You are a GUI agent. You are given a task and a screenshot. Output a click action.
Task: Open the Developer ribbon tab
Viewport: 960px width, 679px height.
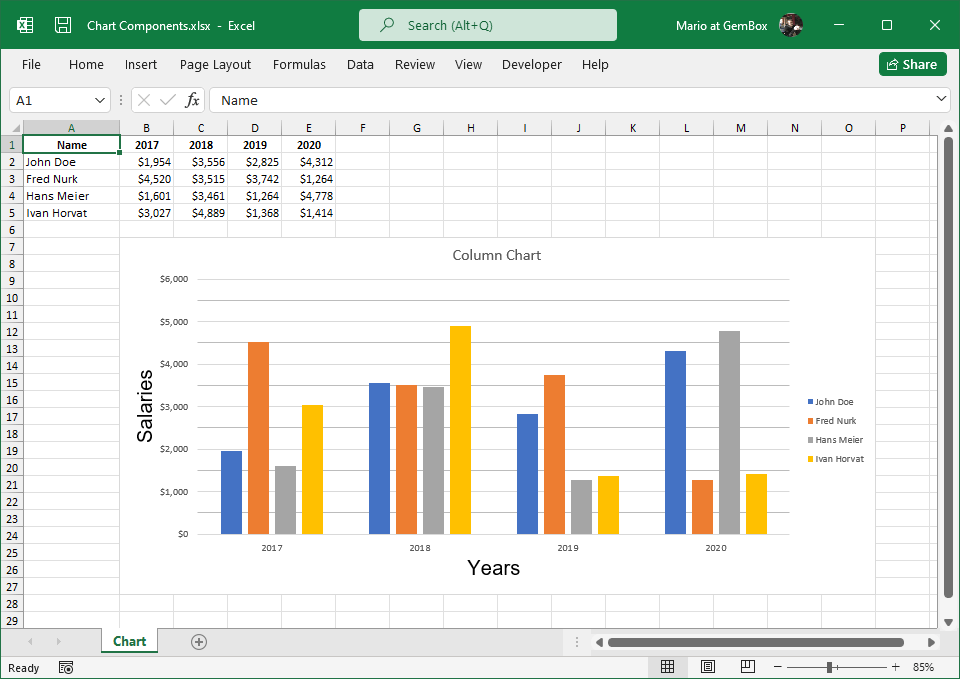[531, 64]
